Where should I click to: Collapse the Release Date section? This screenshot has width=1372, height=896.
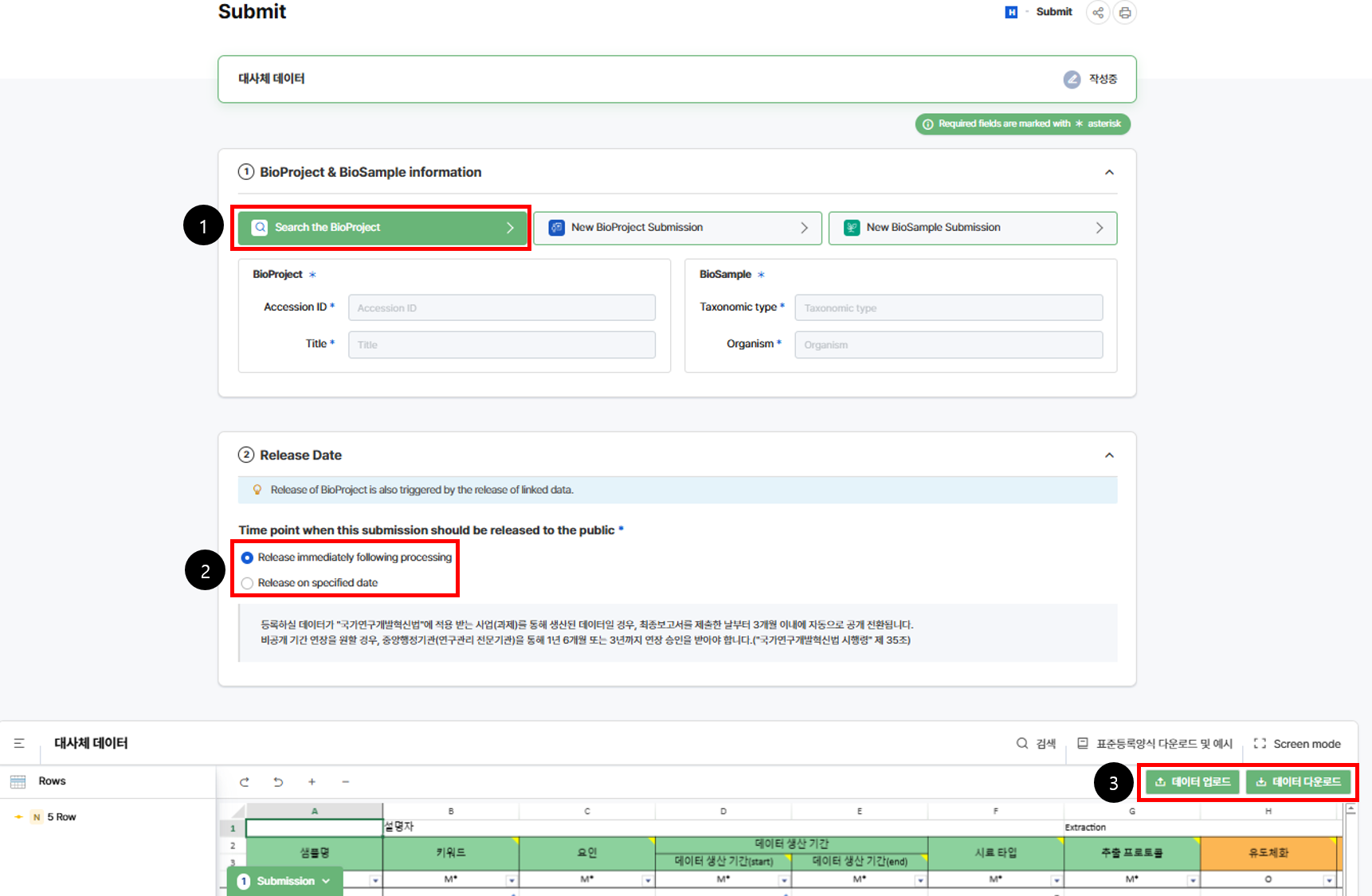coord(1109,456)
